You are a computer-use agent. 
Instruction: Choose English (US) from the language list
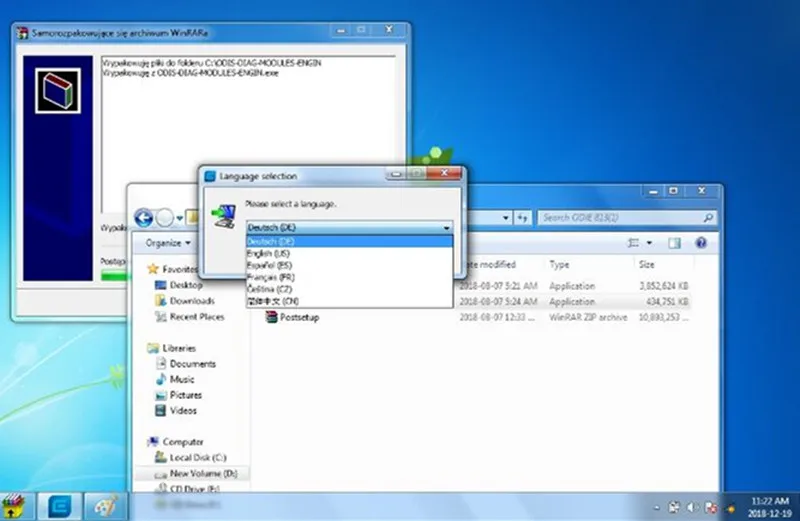point(349,253)
